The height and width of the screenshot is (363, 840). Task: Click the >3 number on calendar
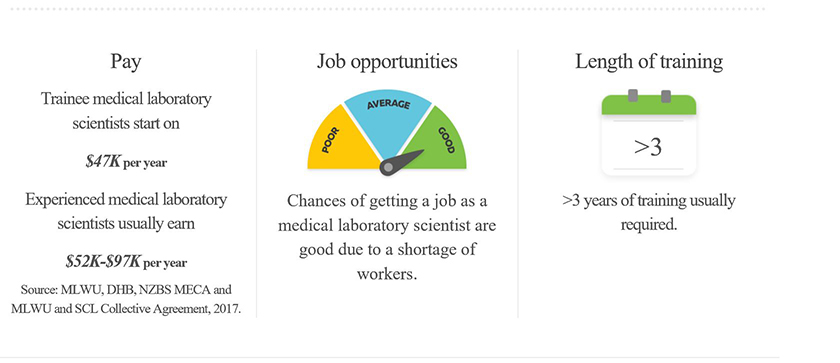(648, 147)
